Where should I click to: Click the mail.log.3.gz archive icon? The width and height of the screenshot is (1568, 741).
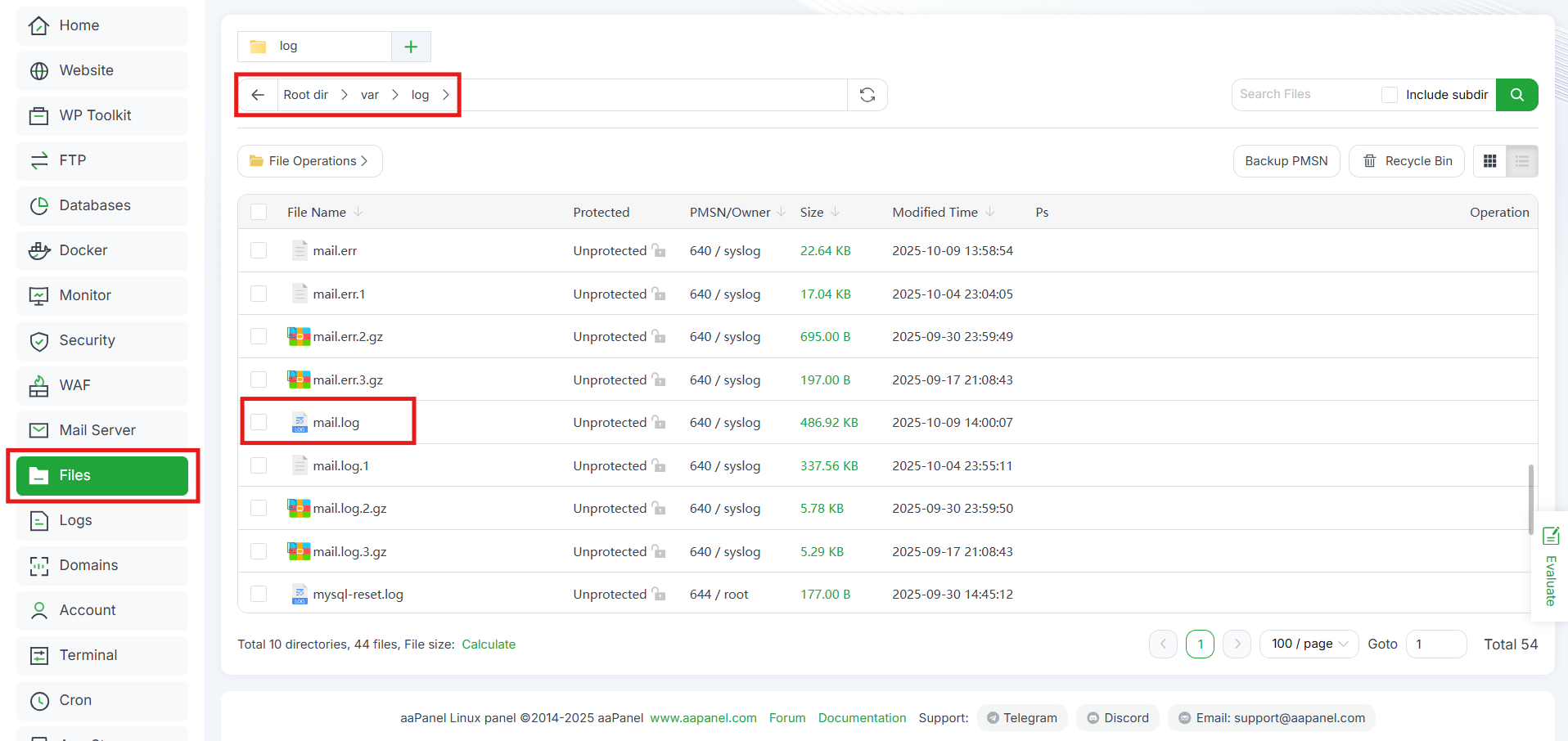pos(299,551)
